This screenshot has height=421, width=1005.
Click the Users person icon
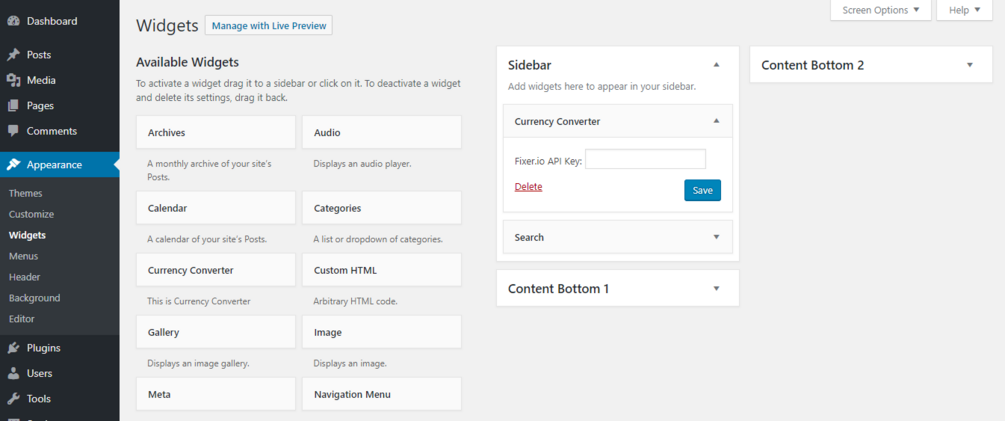pos(13,373)
